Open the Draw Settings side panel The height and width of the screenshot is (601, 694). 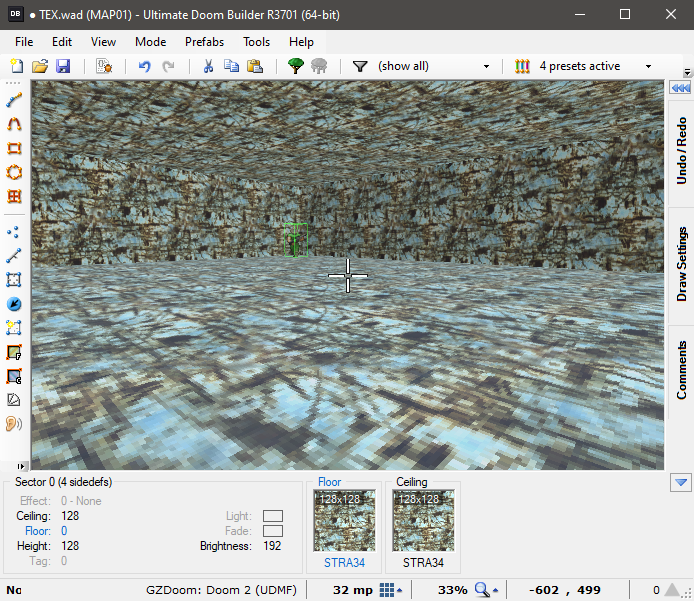point(681,265)
